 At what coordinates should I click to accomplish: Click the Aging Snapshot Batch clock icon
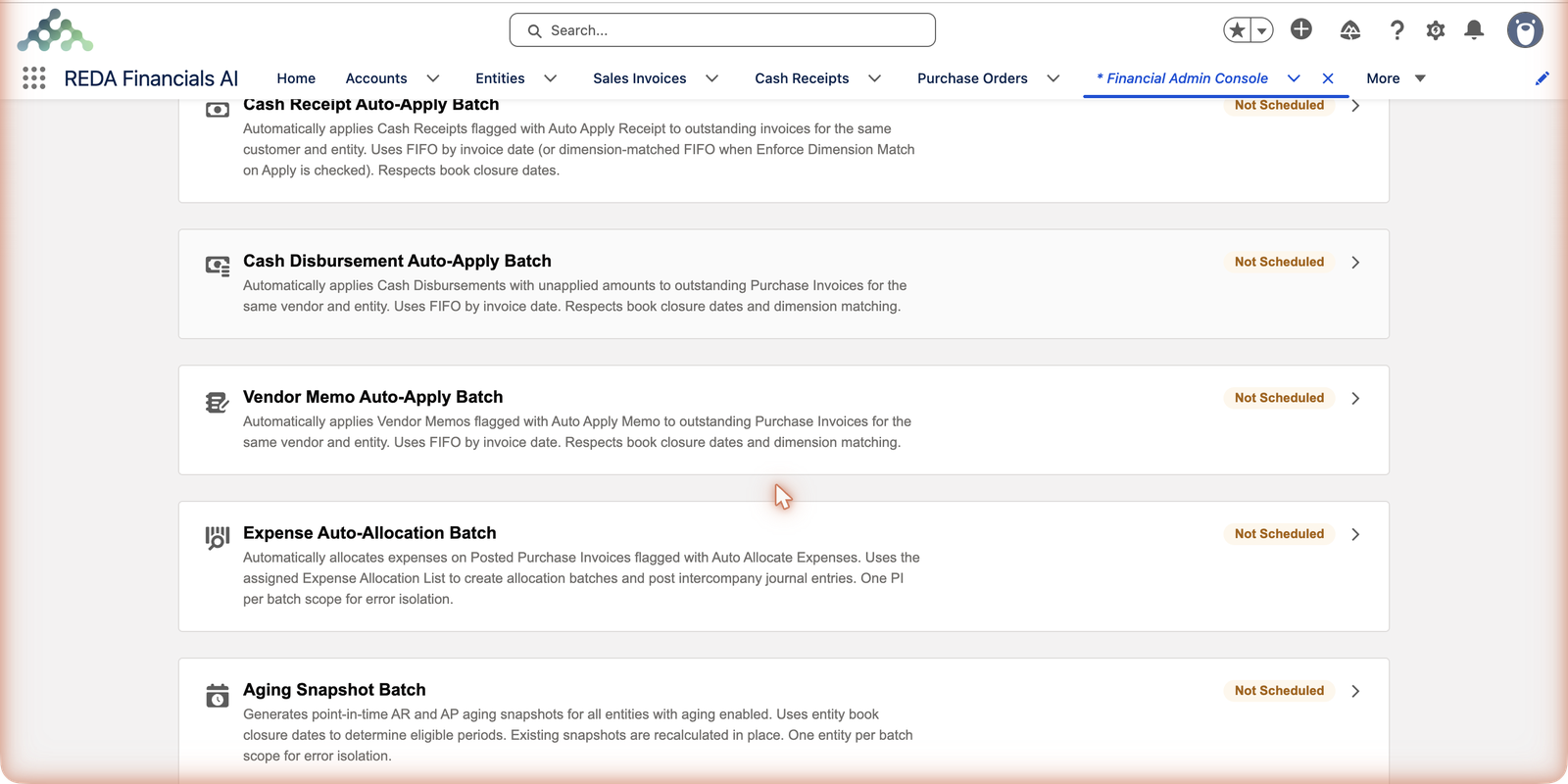coord(218,695)
